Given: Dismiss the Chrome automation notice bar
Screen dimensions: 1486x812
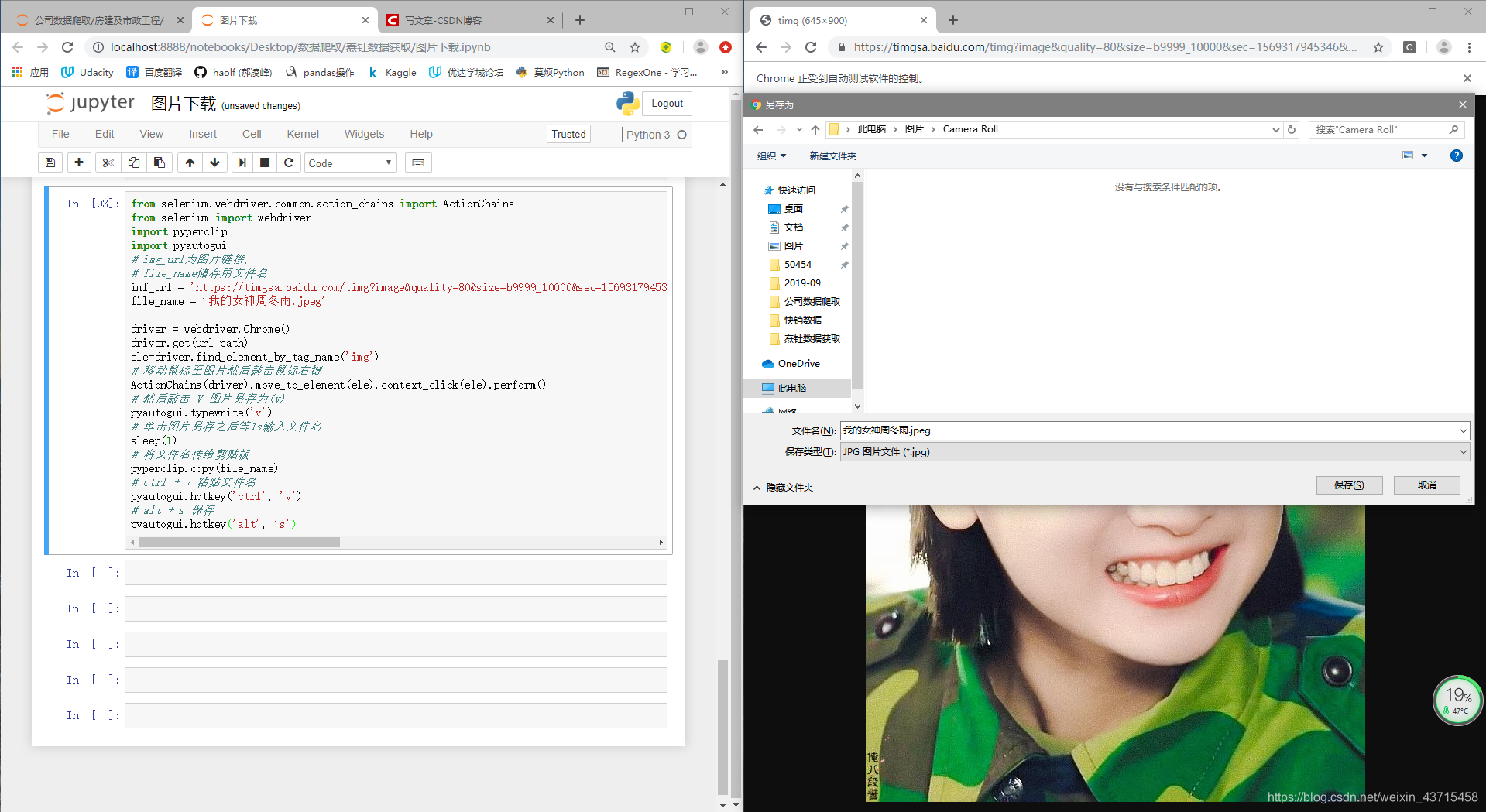Looking at the screenshot, I should coord(1467,78).
